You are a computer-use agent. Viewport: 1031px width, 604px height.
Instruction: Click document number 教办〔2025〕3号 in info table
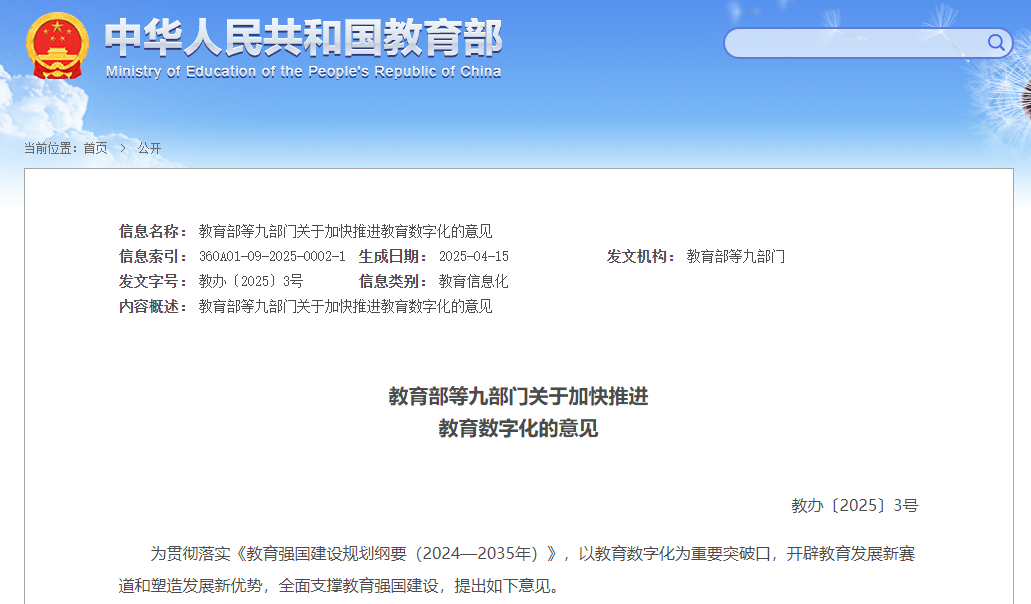pos(251,281)
